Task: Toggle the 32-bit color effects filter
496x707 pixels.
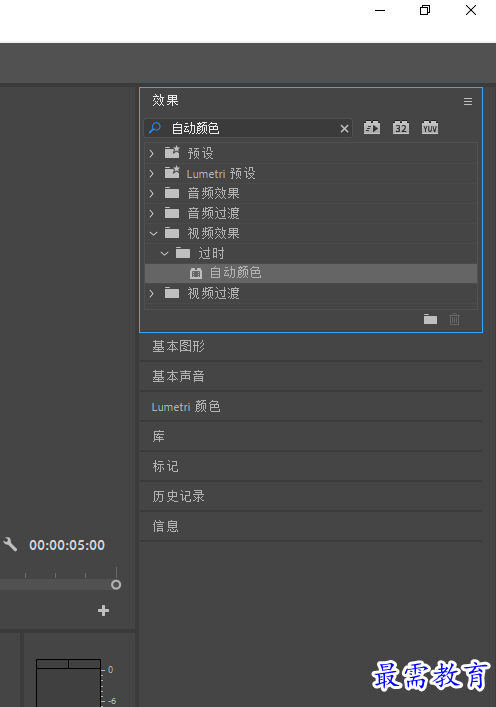Action: 401,128
